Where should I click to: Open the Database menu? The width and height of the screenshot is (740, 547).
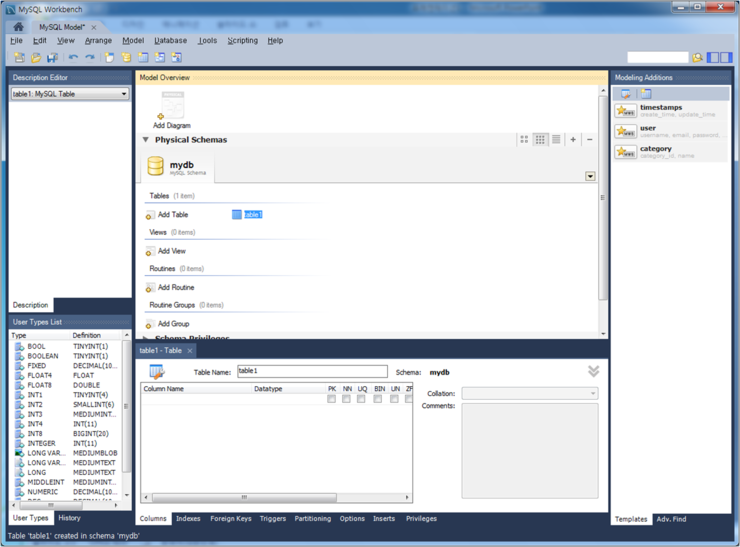[171, 41]
